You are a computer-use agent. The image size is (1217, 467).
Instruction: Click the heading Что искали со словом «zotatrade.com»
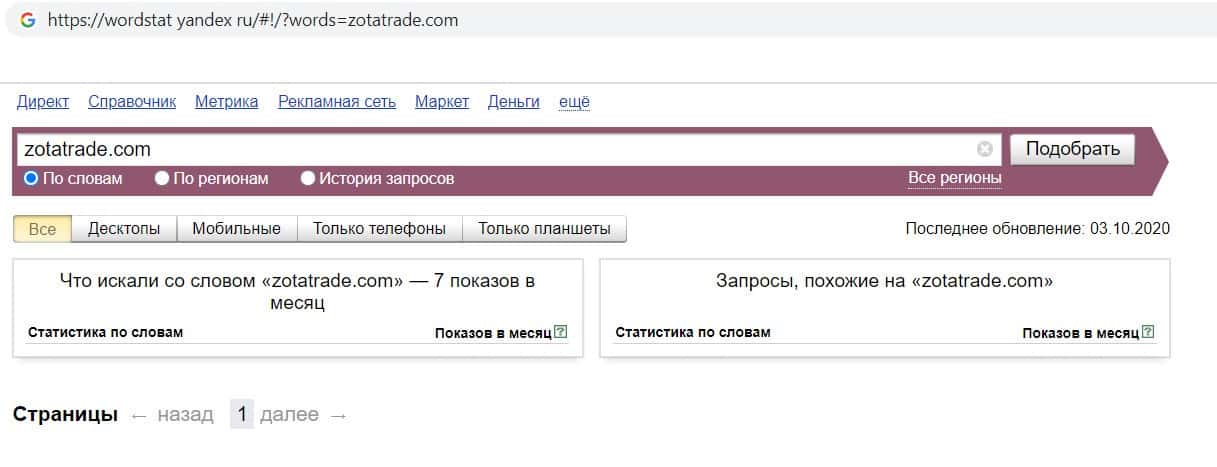click(298, 291)
